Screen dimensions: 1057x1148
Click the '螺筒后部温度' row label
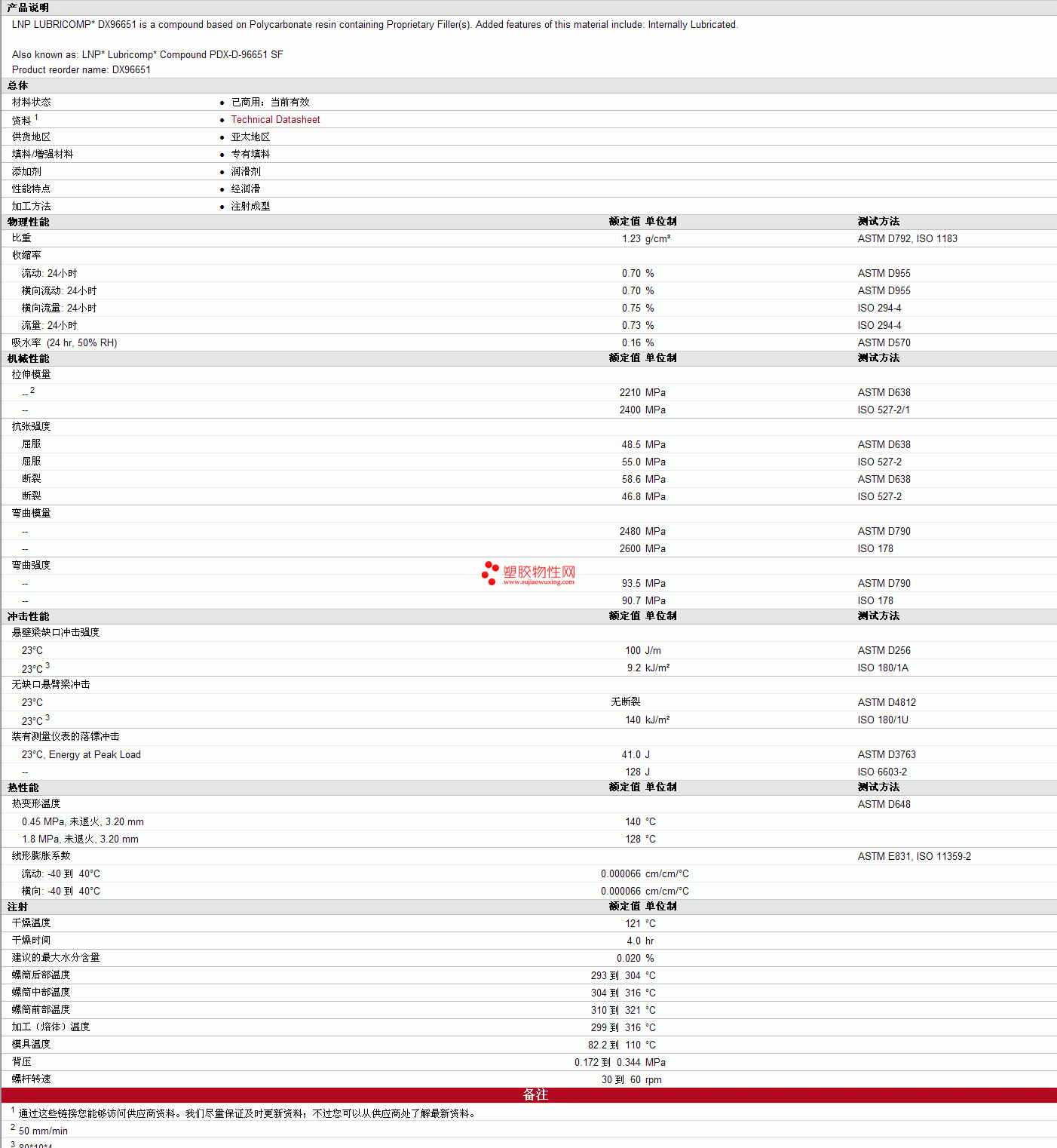41,975
